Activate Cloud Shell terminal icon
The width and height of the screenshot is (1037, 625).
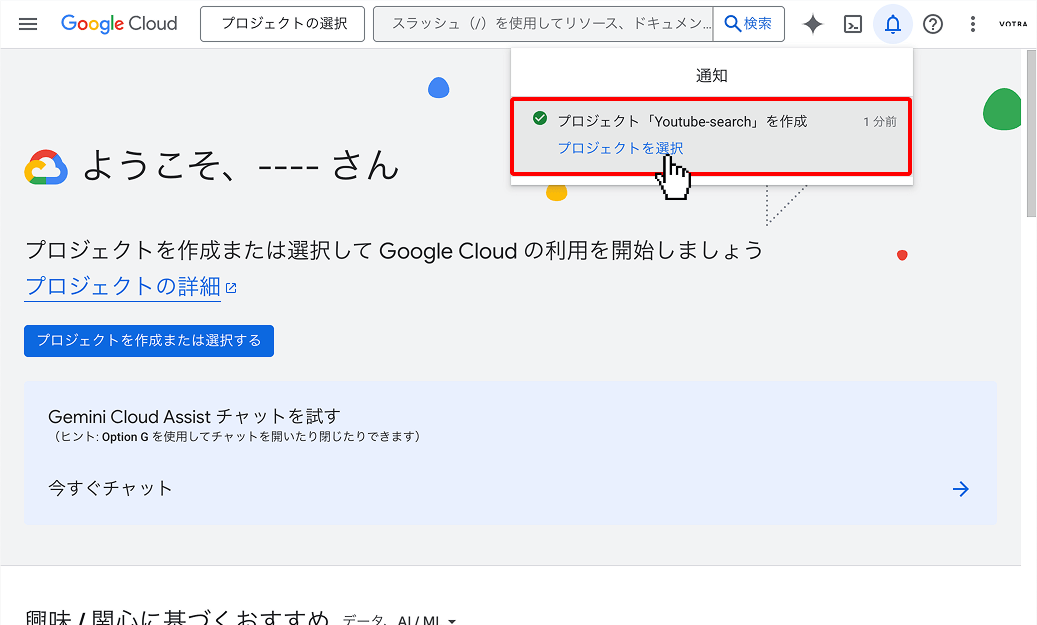click(853, 24)
